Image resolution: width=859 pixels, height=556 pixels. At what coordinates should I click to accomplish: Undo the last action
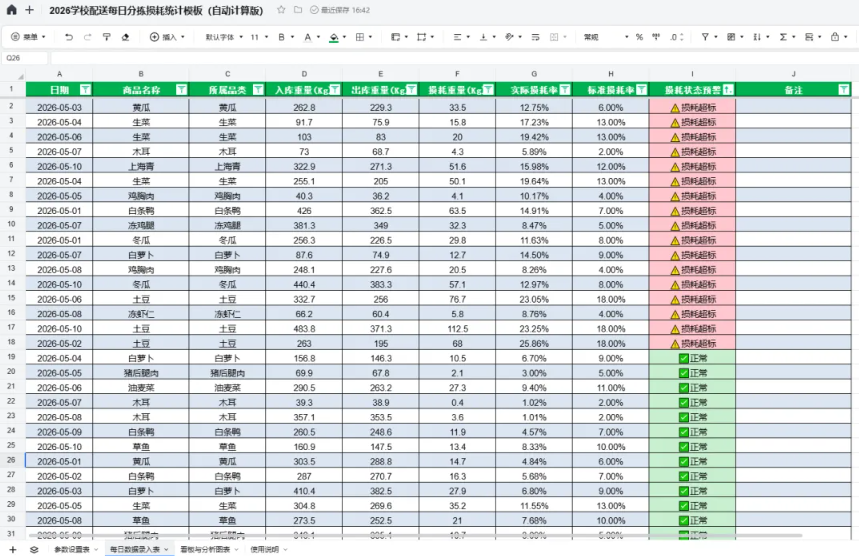[x=68, y=37]
